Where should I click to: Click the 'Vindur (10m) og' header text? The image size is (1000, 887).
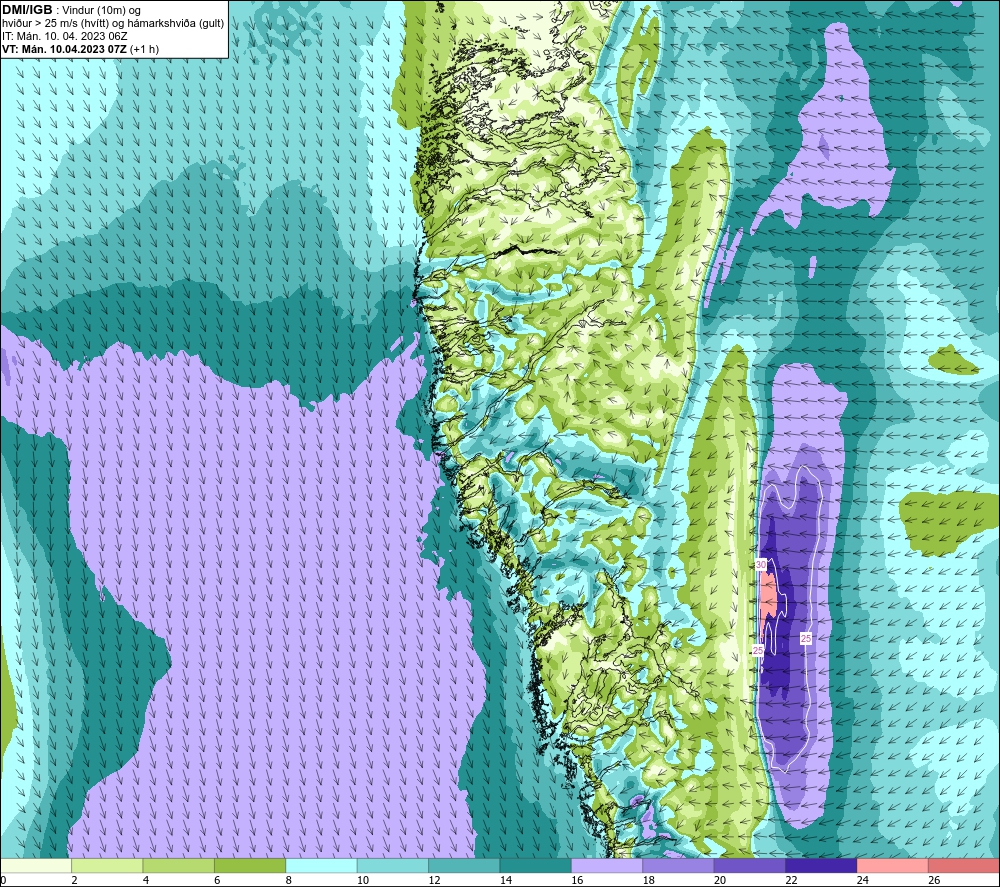point(101,11)
